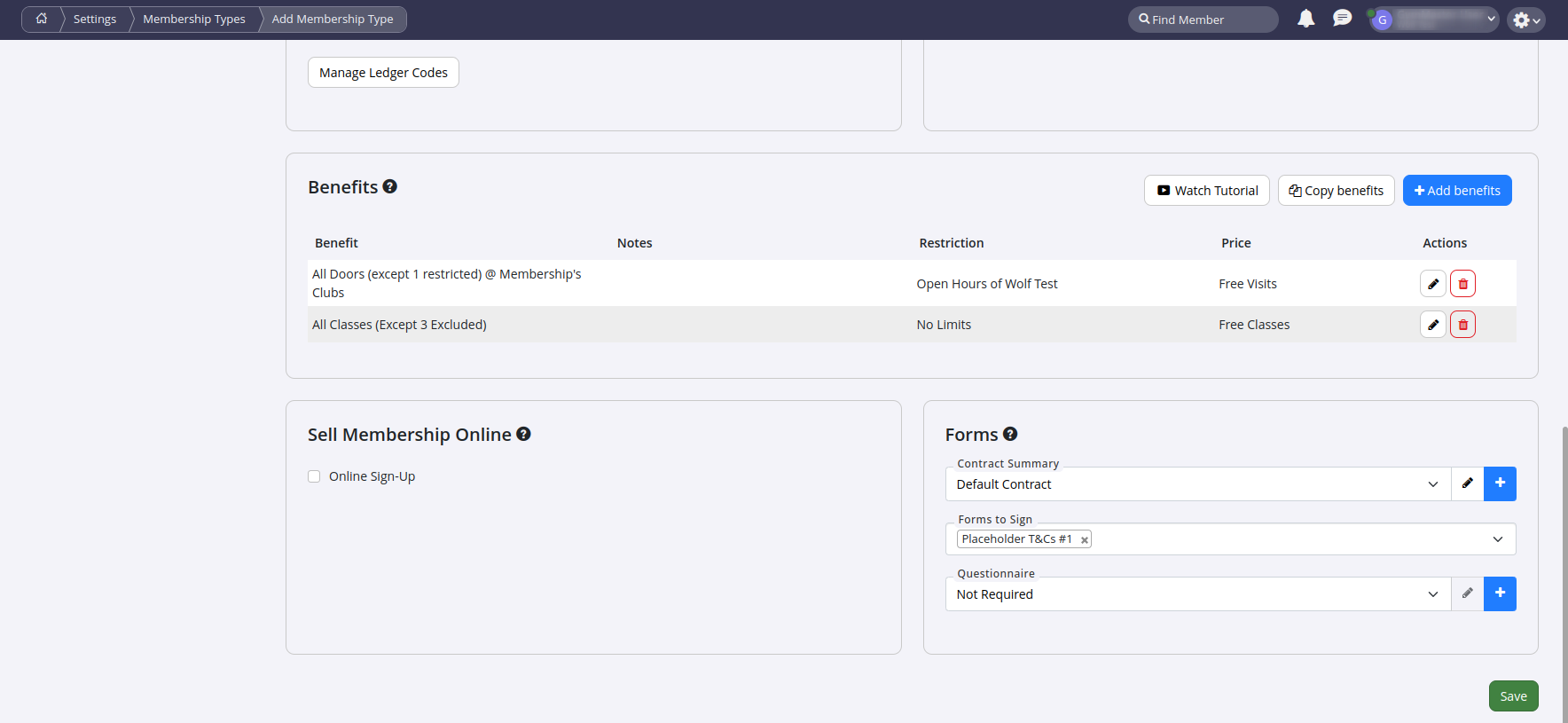Delete the All Doors benefit
Viewport: 1568px width, 723px height.
[x=1462, y=284]
